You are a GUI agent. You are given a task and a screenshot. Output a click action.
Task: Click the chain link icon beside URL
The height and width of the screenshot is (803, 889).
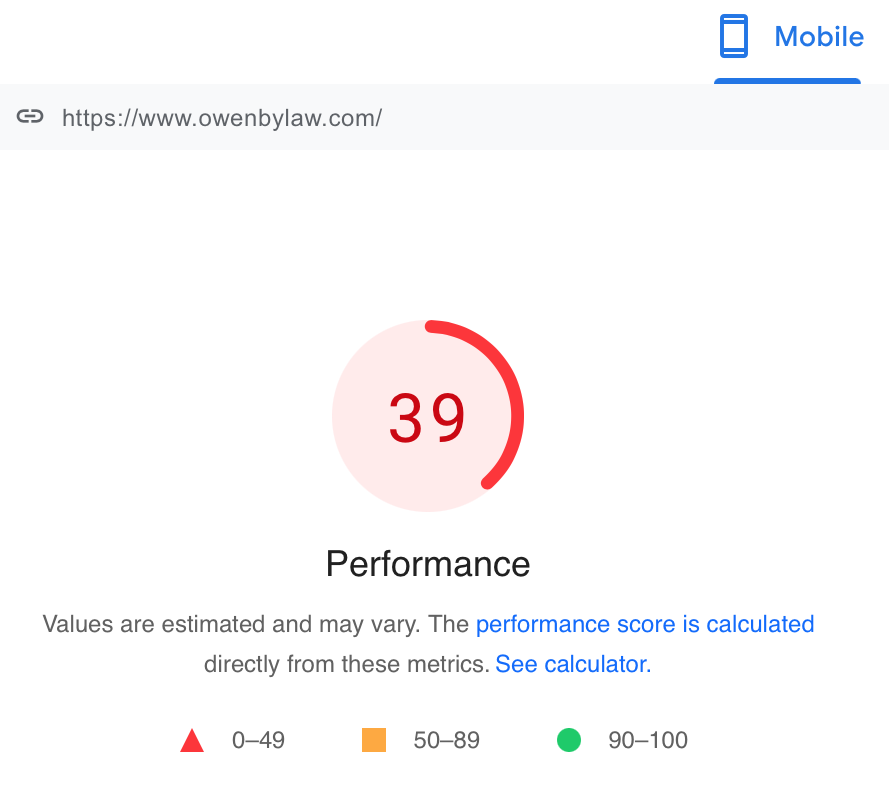(x=30, y=117)
